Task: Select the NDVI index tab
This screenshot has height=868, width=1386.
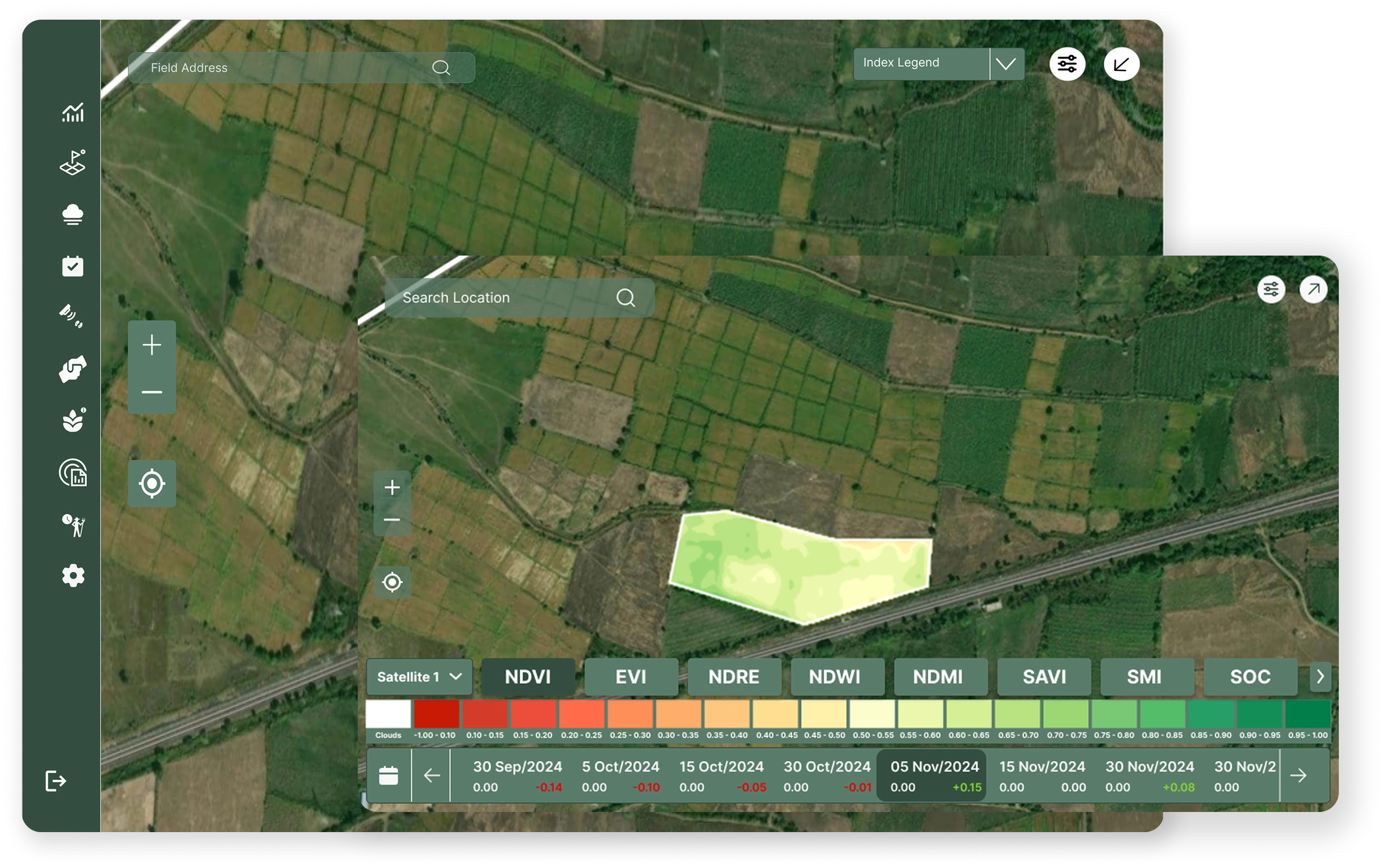Action: (528, 677)
